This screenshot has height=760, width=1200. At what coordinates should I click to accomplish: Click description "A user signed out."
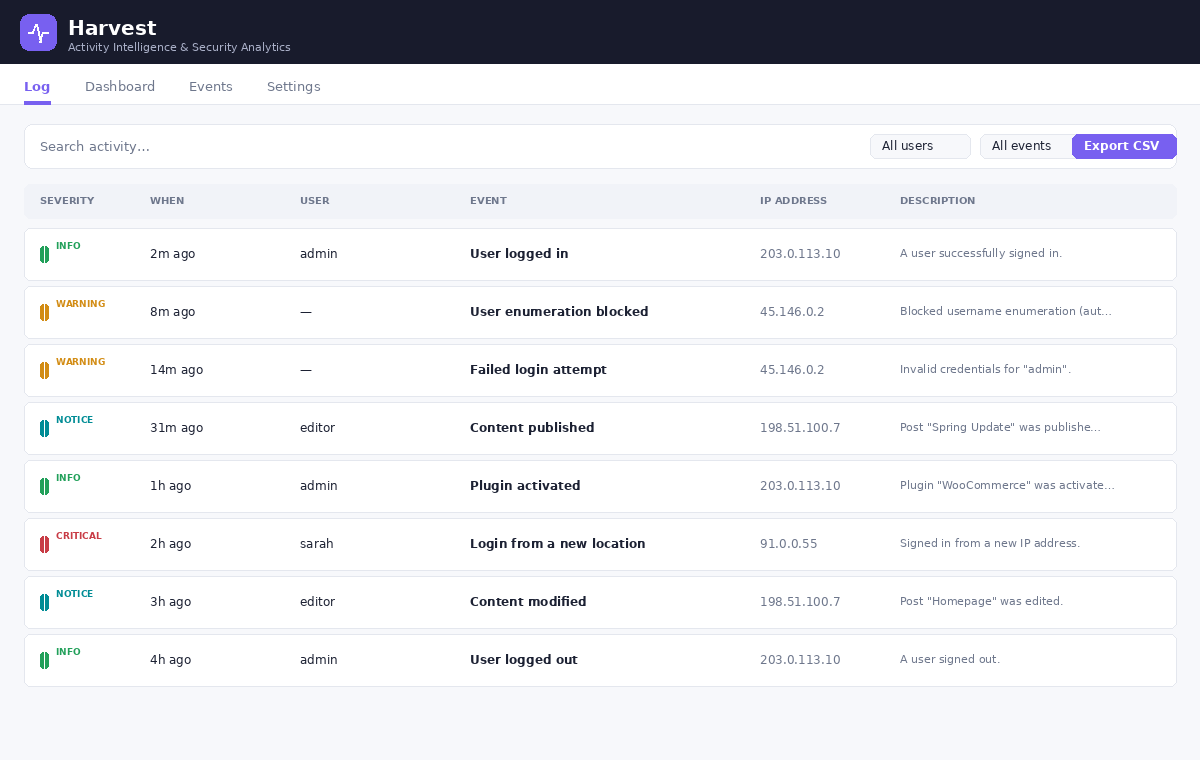(950, 660)
